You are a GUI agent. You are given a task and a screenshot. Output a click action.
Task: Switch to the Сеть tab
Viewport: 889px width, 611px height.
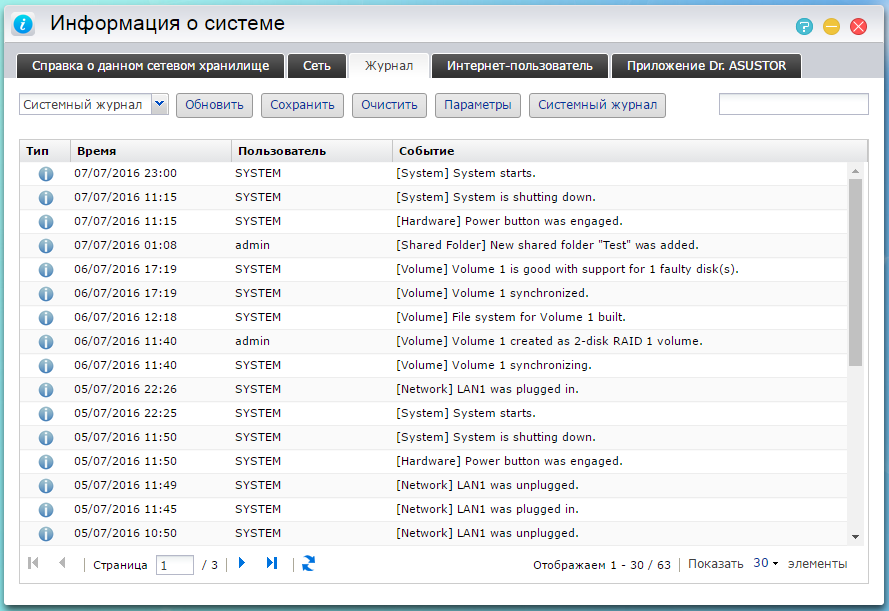[x=317, y=66]
